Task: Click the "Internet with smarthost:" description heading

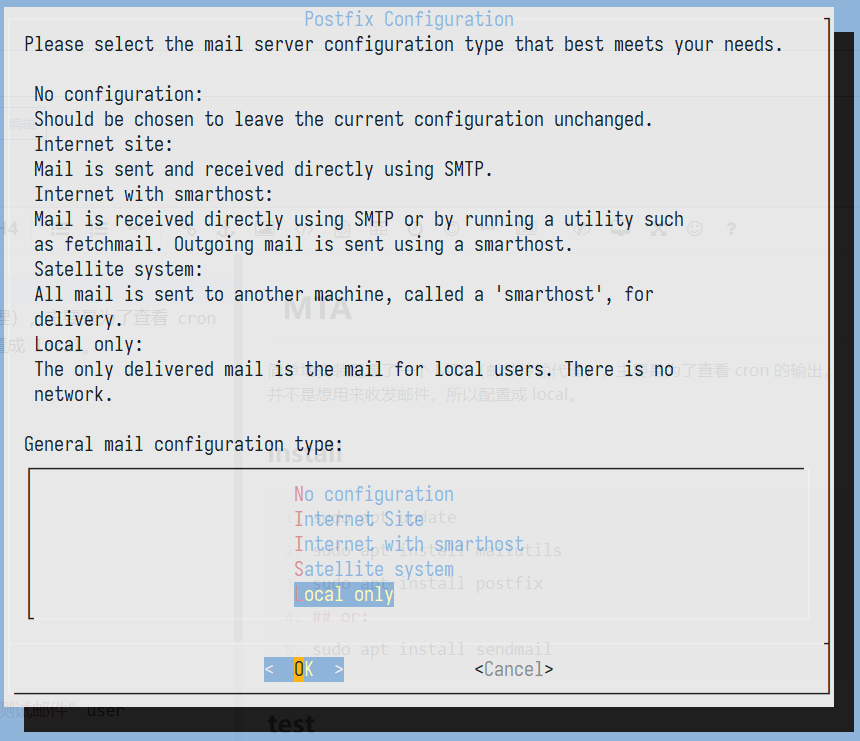Action: [153, 194]
